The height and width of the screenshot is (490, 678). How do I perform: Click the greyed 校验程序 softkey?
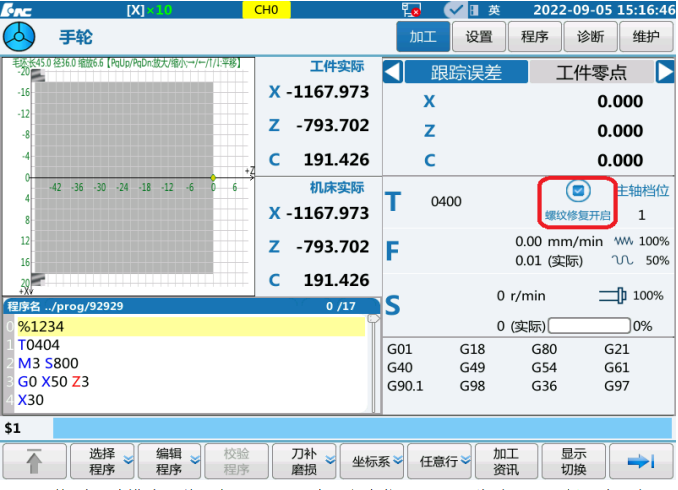tap(237, 461)
